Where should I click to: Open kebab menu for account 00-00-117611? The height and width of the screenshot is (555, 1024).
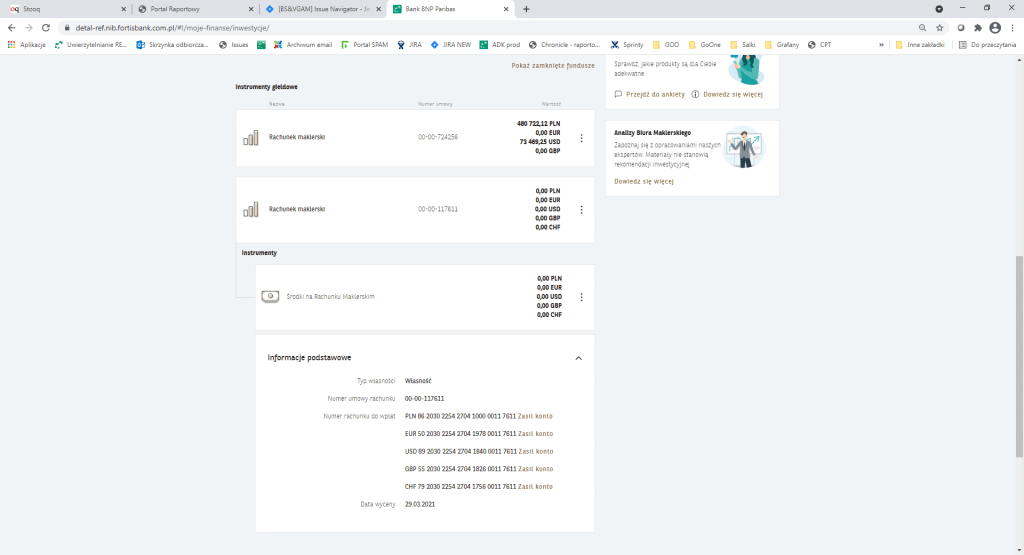[x=581, y=209]
